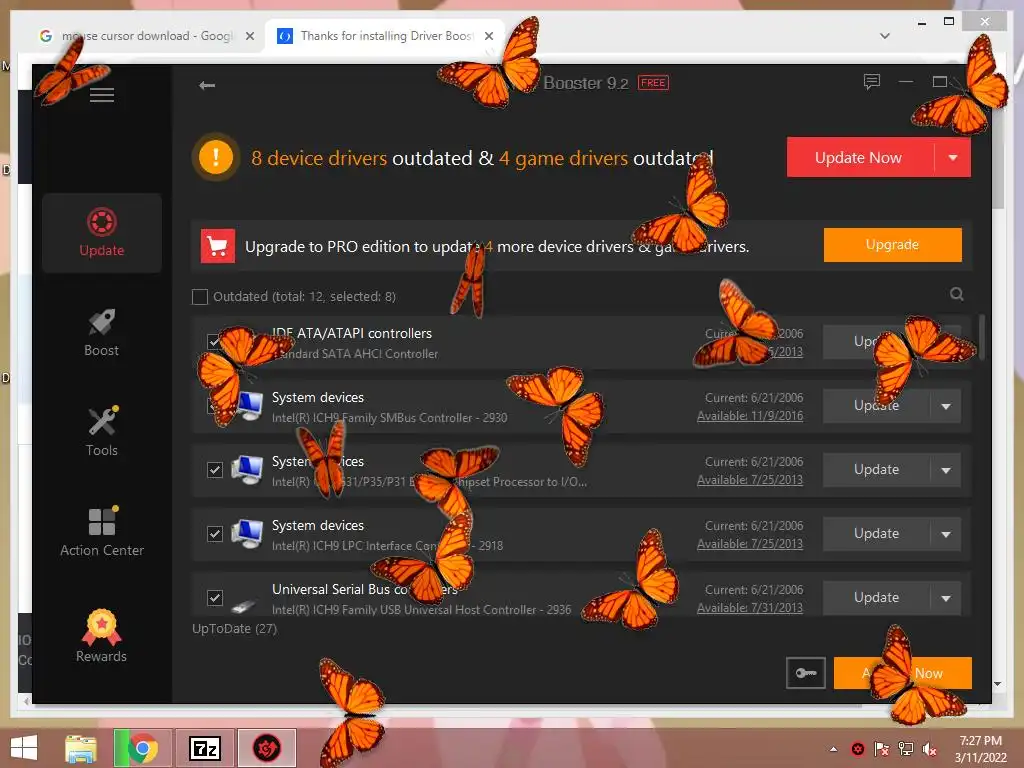The image size is (1024, 768).
Task: Expand SMBus Controller update dropdown
Action: coord(946,406)
